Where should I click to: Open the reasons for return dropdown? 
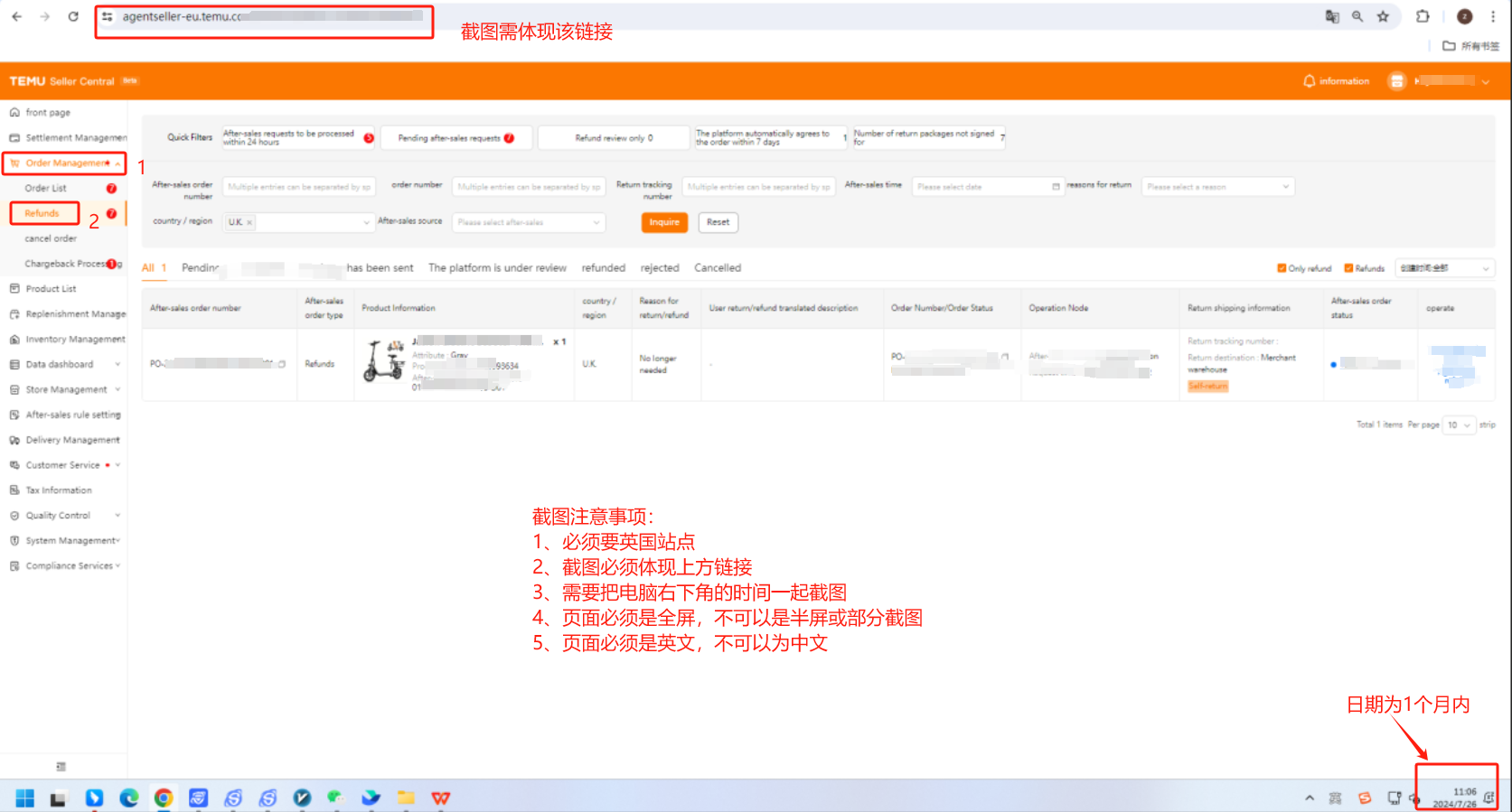[1218, 187]
